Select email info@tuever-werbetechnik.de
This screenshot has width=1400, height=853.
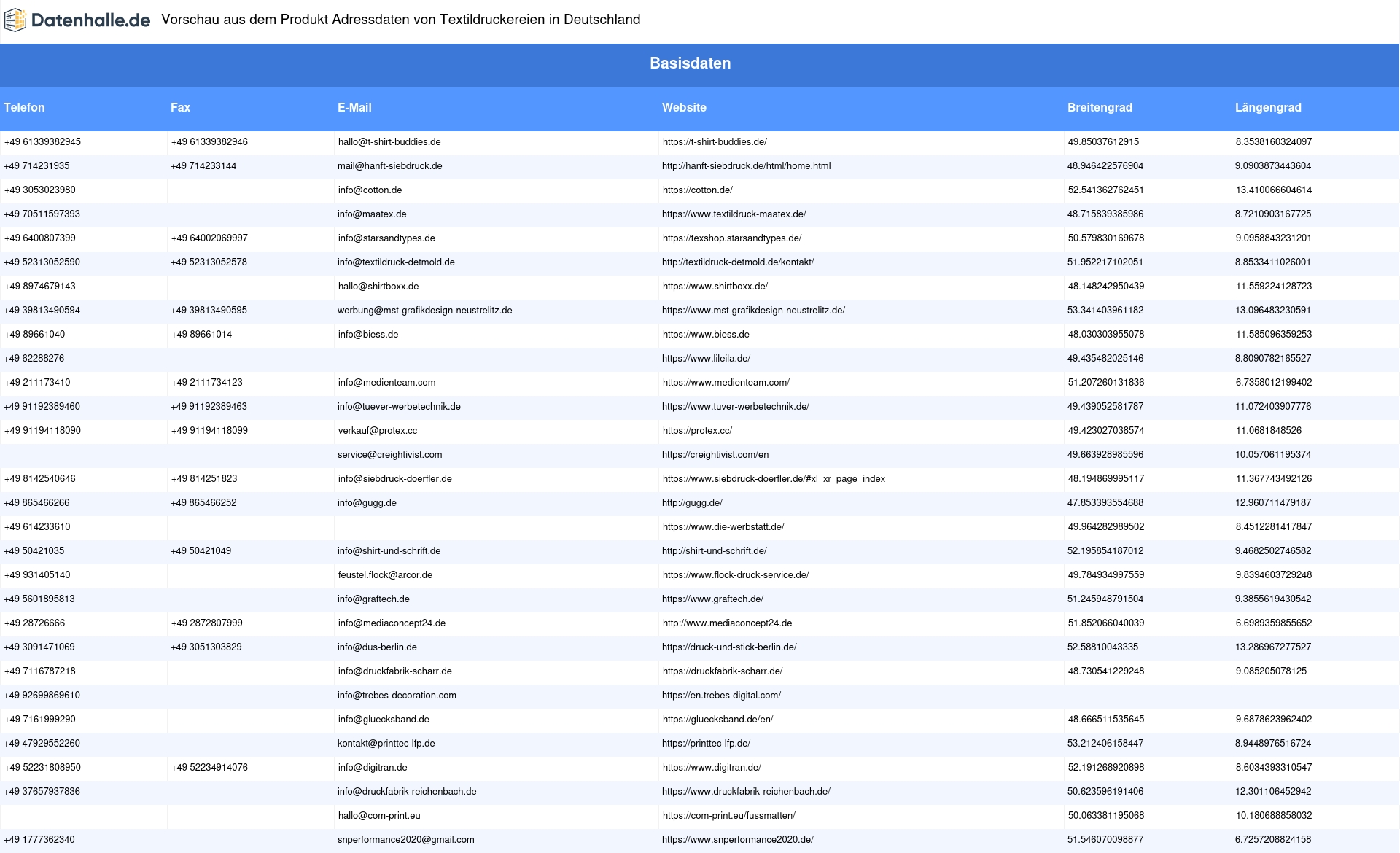[x=399, y=407]
